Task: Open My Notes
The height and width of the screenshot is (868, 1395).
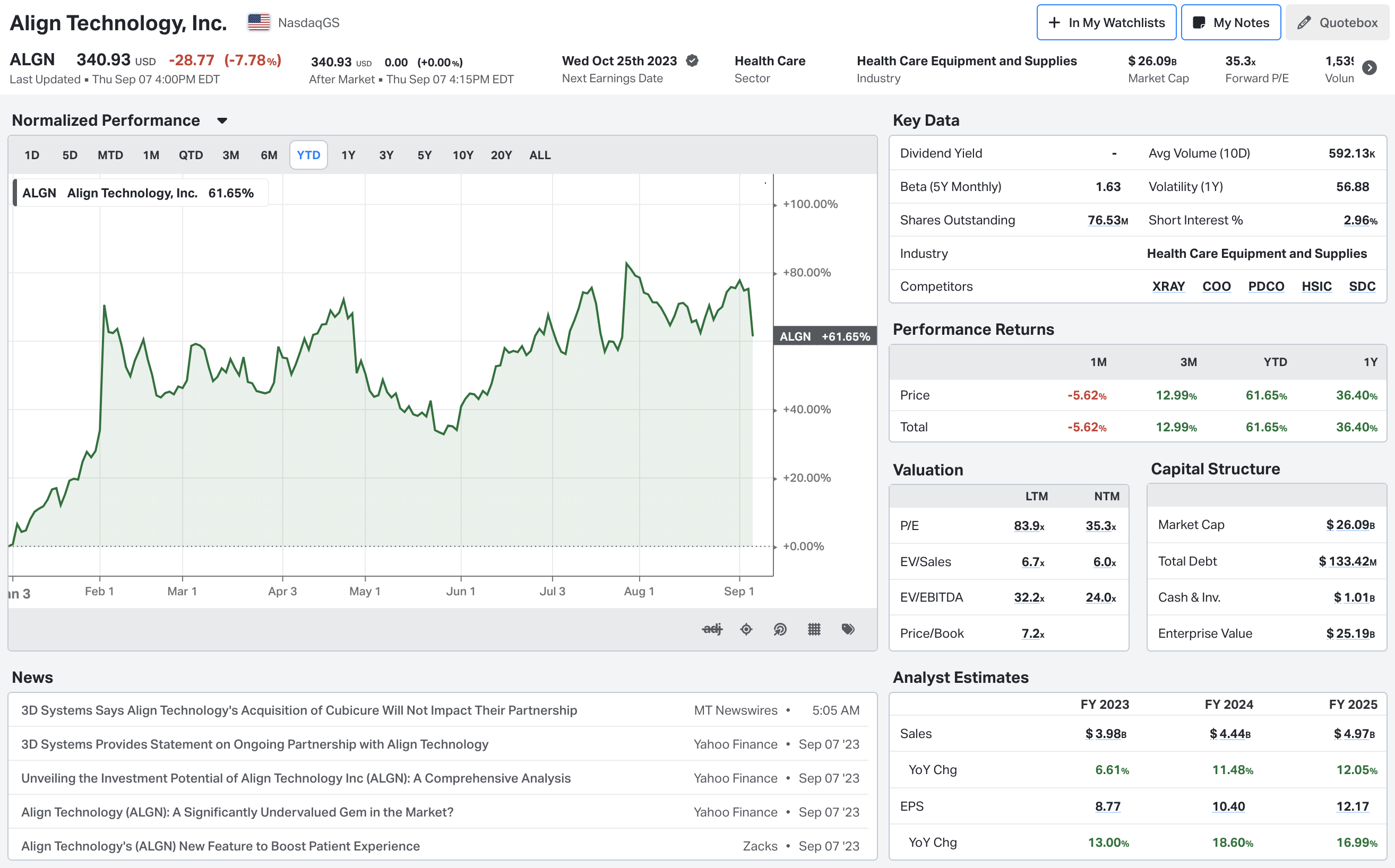Action: (1231, 22)
